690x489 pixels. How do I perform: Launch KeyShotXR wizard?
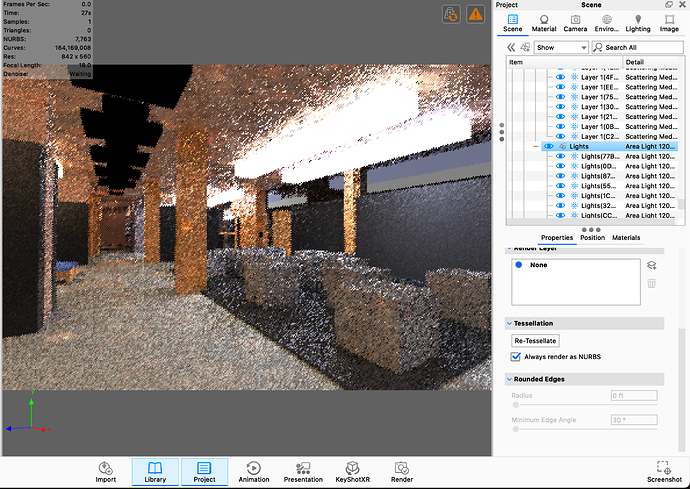click(352, 472)
